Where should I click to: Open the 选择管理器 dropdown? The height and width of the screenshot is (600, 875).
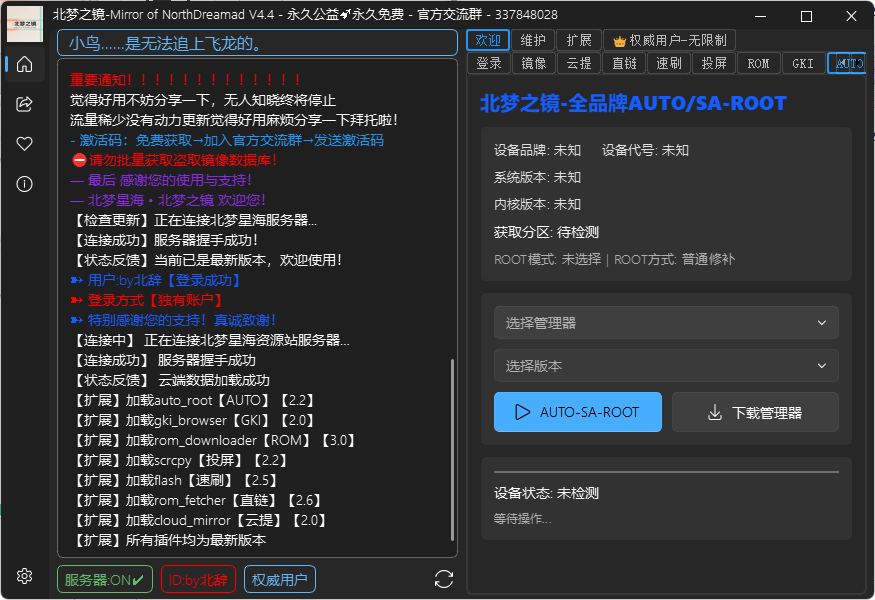pyautogui.click(x=666, y=322)
